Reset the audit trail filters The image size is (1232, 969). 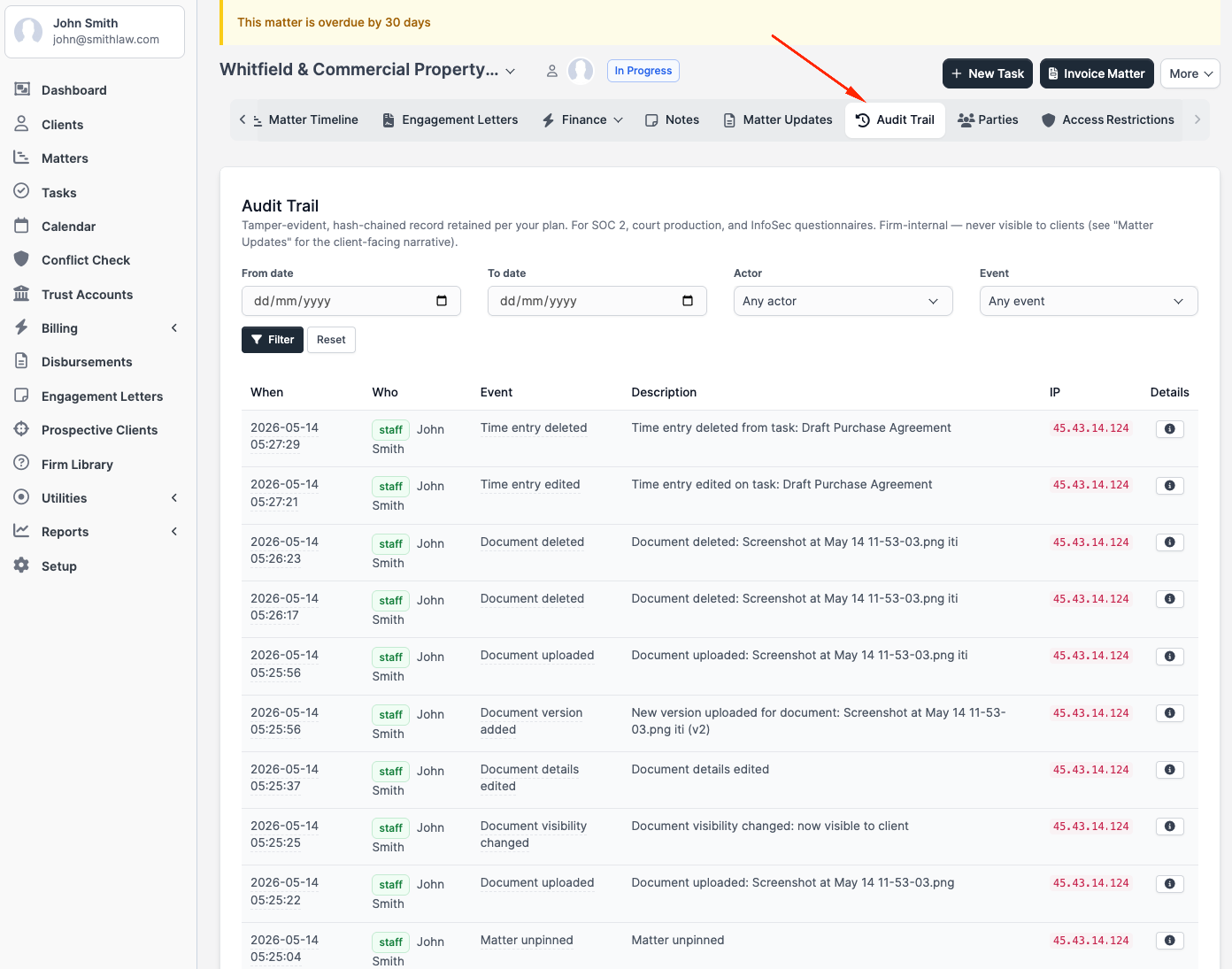[331, 340]
